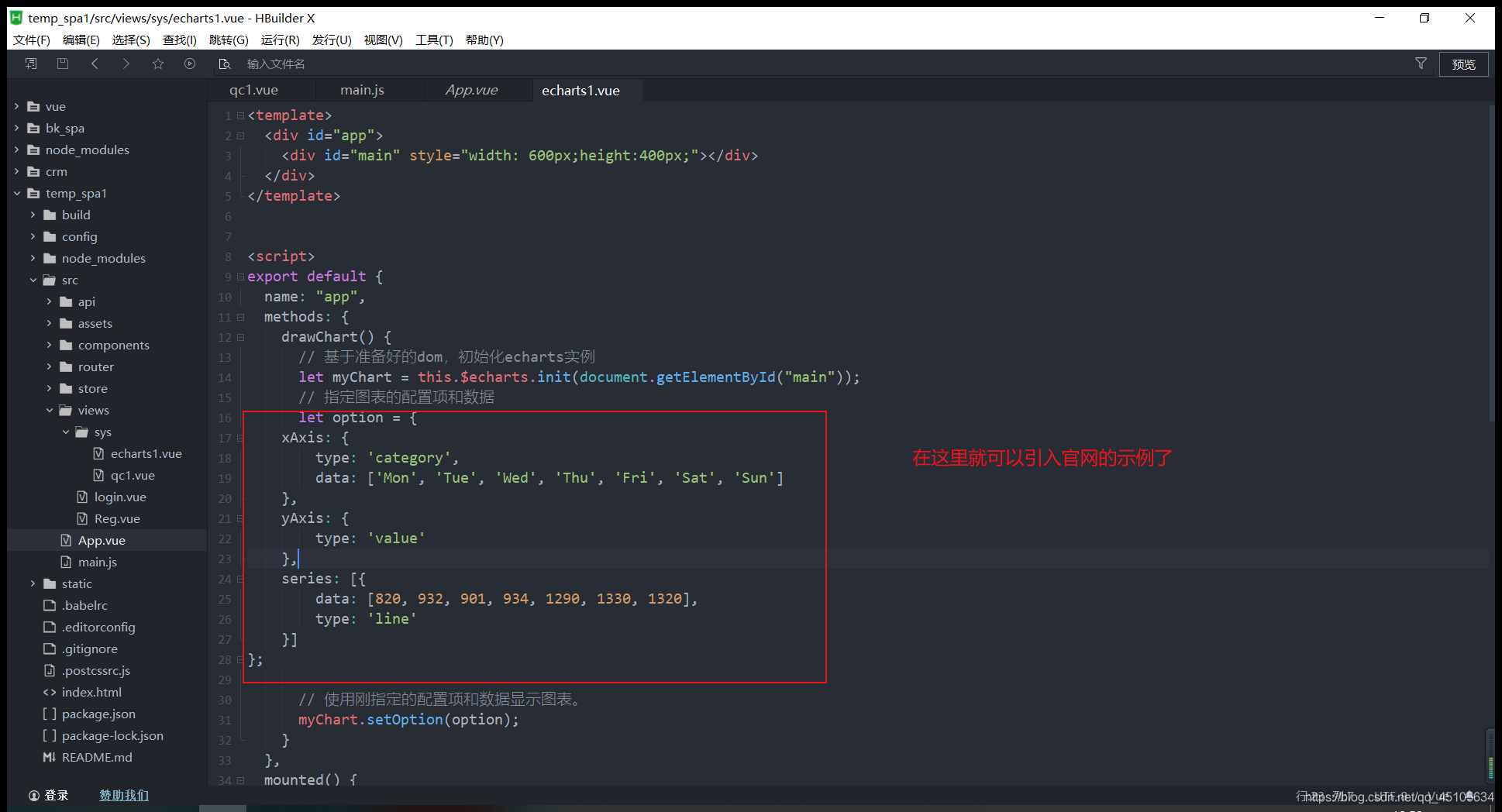This screenshot has height=812, width=1502.
Task: Click the package-lock.json bracket icon
Action: [x=50, y=735]
